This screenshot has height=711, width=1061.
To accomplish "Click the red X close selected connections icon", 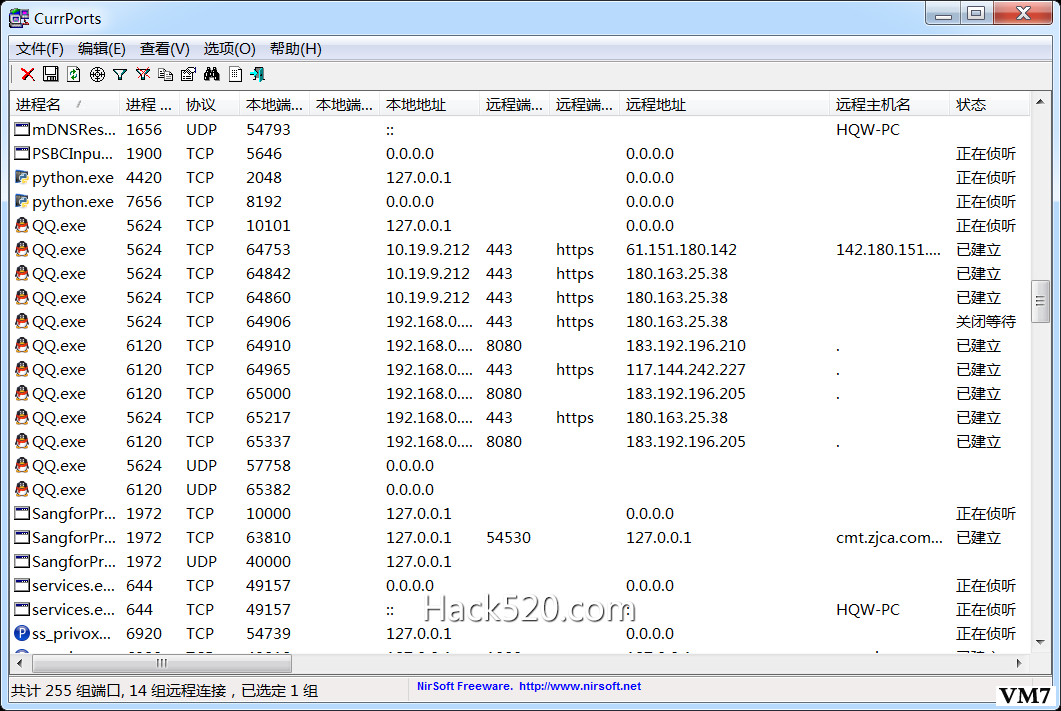I will [28, 74].
